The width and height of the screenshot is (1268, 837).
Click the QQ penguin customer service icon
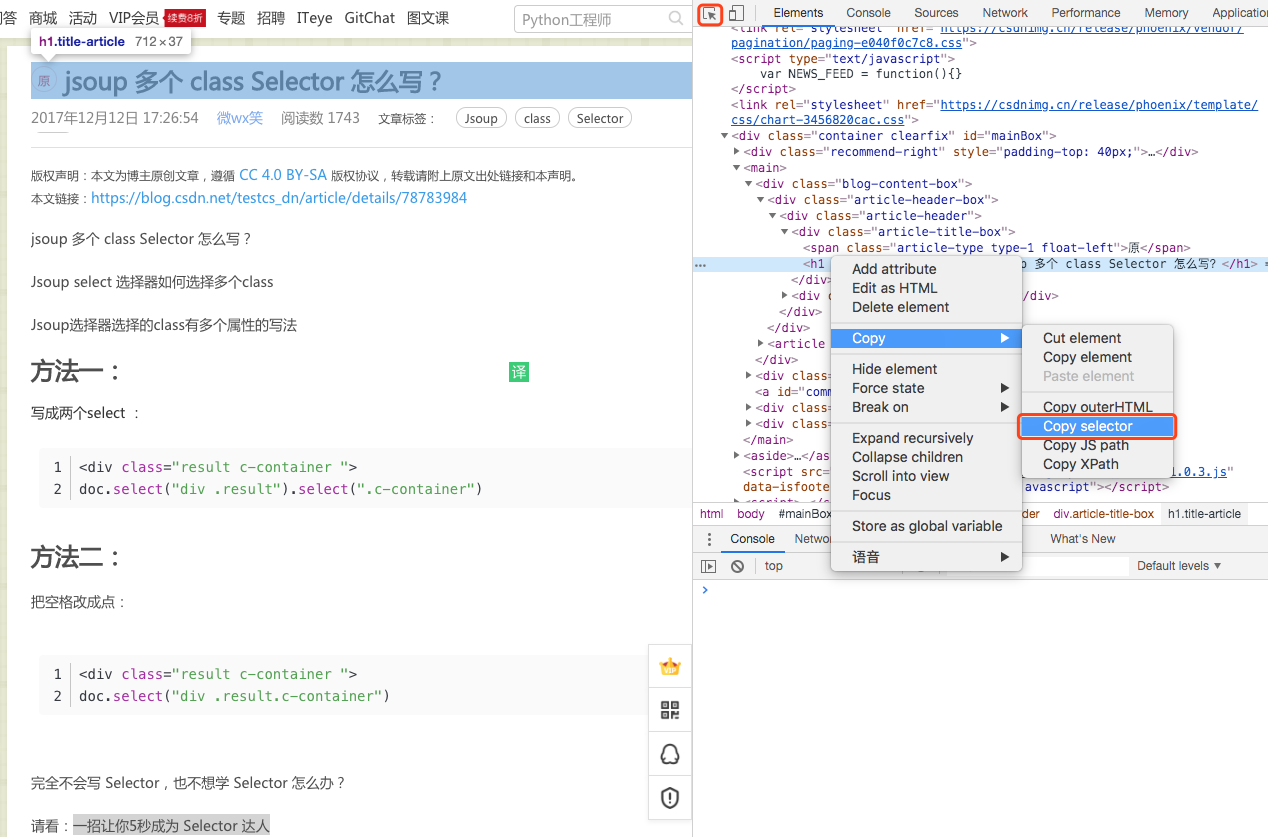point(670,754)
